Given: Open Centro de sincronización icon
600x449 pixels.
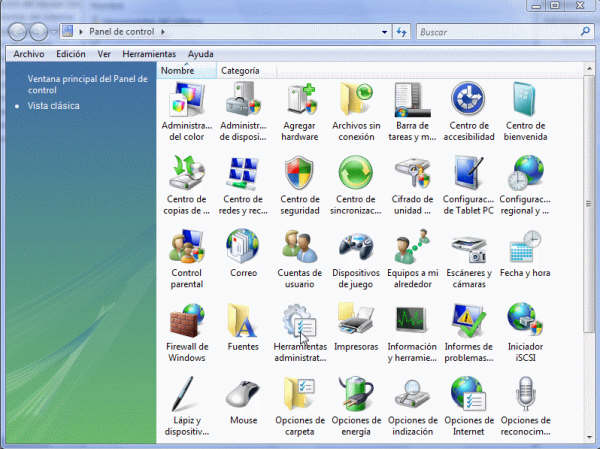Looking at the screenshot, I should point(356,173).
